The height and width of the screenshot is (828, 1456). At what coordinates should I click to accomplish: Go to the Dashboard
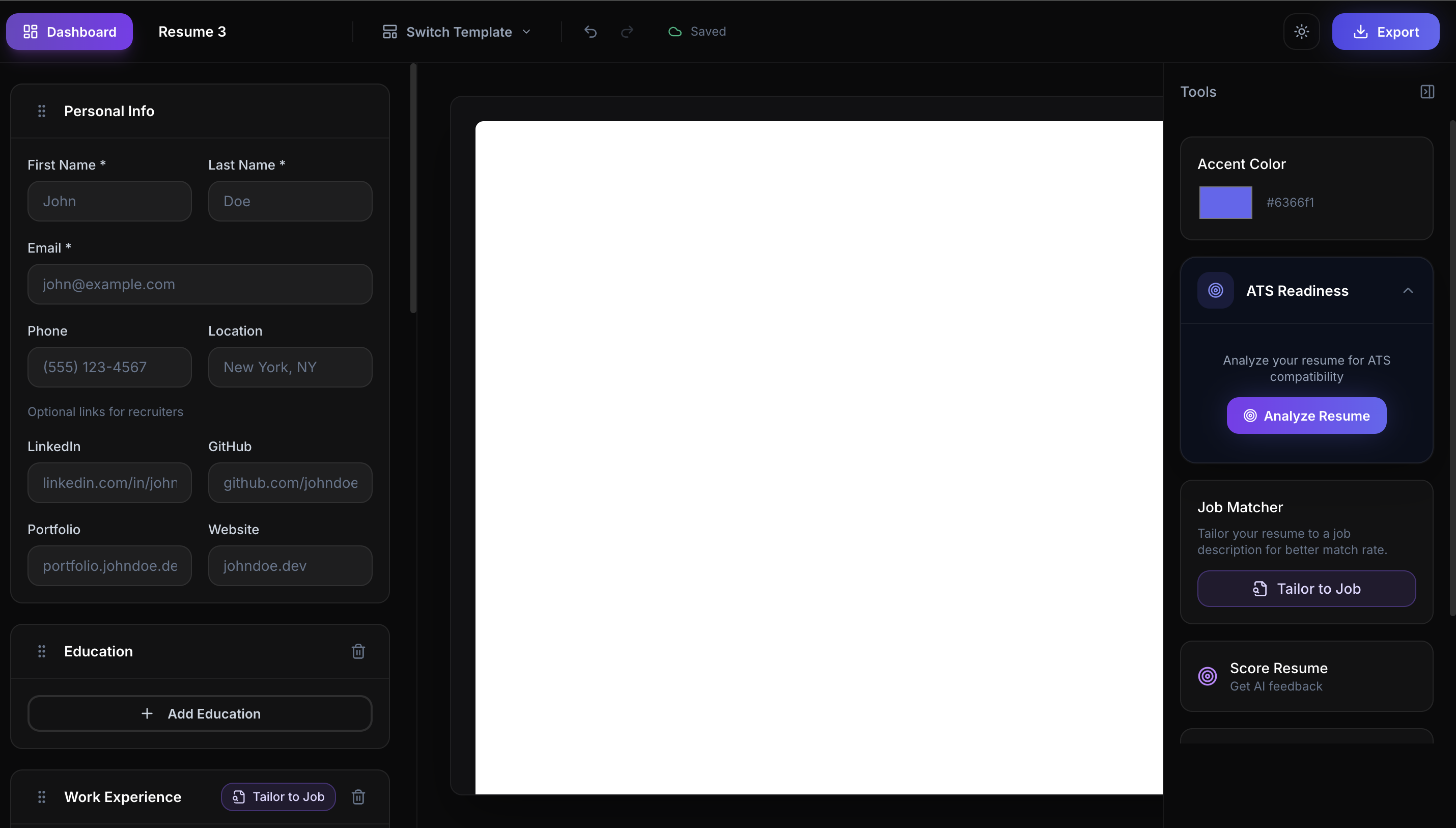(x=69, y=32)
